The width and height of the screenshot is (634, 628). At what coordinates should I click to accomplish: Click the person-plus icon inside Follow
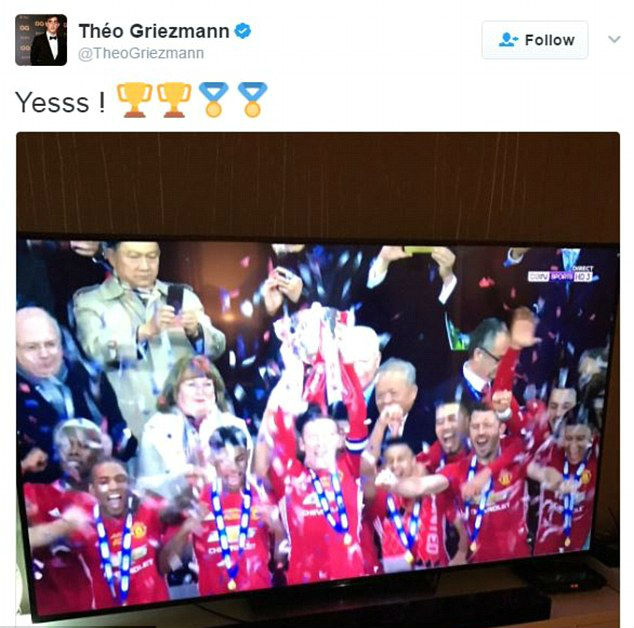pos(508,40)
